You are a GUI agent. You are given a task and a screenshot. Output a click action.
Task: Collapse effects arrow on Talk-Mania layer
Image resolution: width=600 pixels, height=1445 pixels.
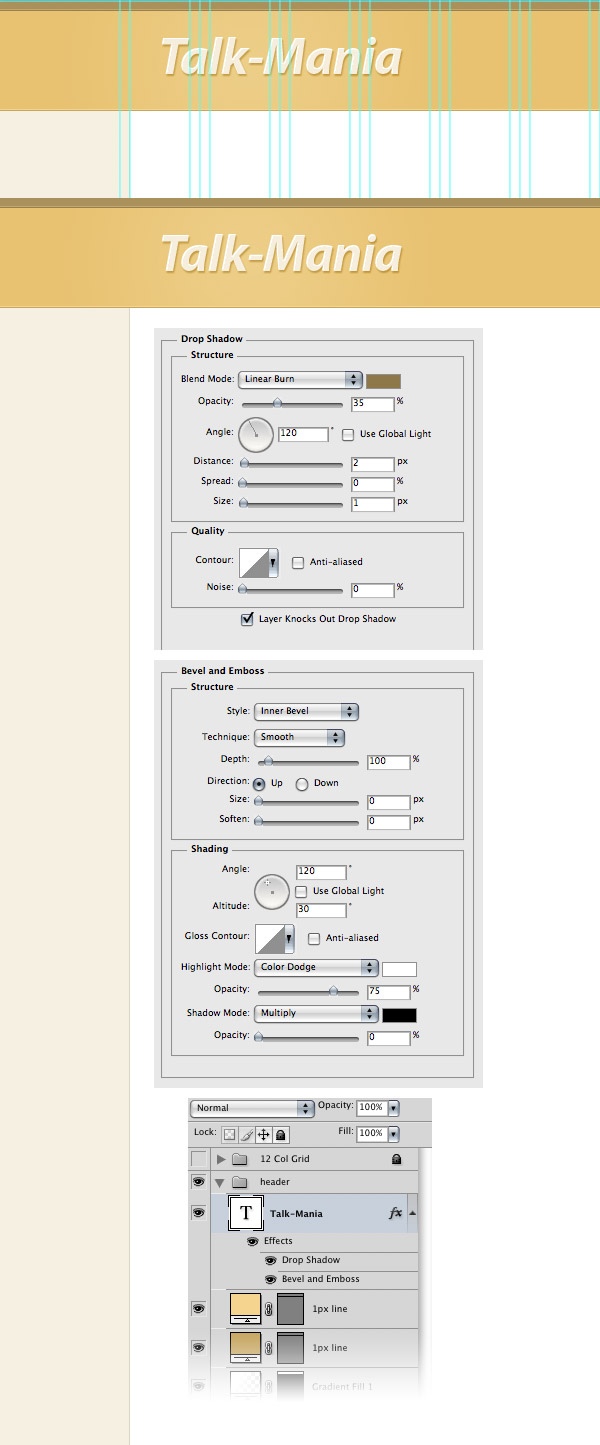coord(412,1213)
